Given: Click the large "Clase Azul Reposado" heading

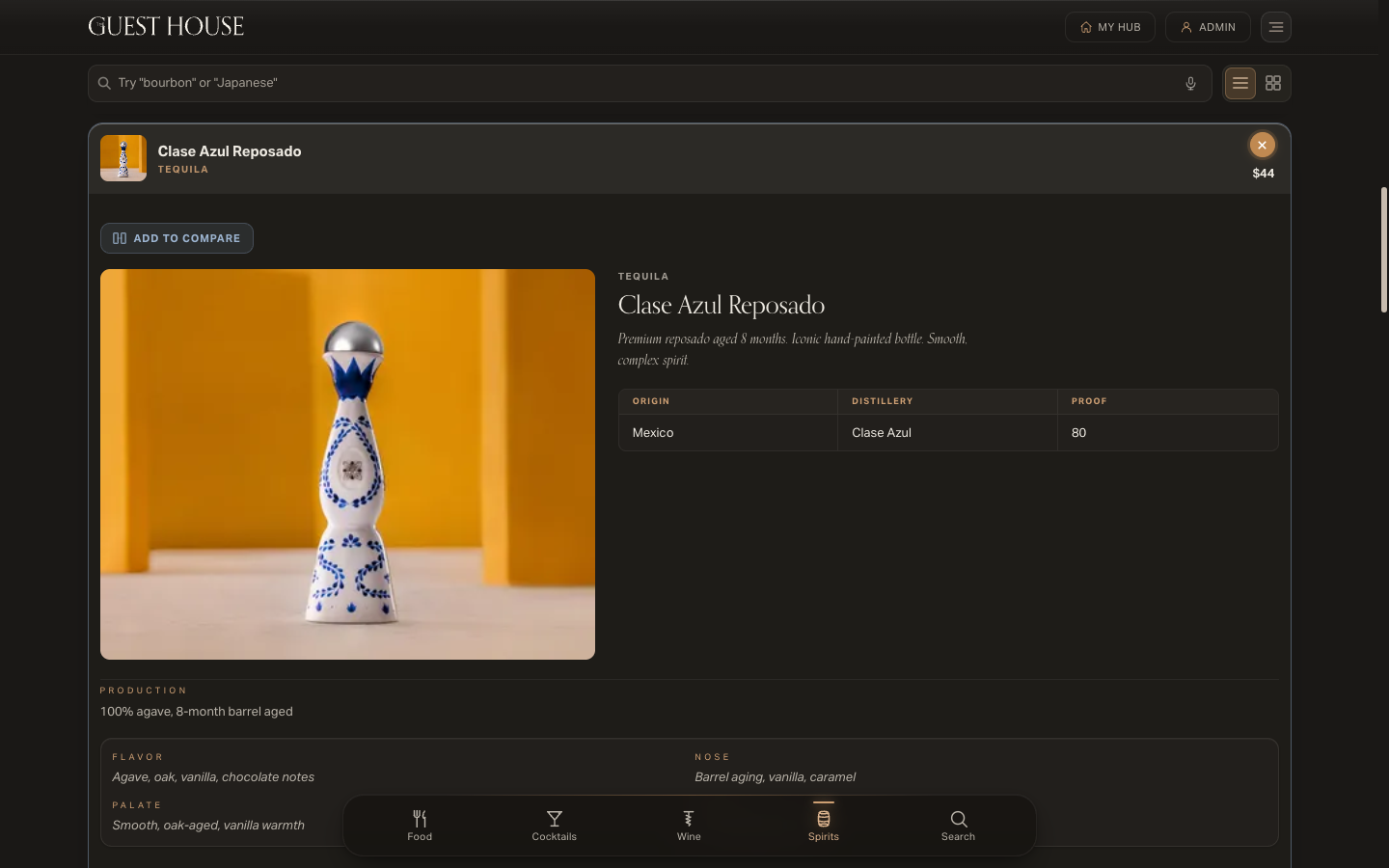Looking at the screenshot, I should 722,306.
